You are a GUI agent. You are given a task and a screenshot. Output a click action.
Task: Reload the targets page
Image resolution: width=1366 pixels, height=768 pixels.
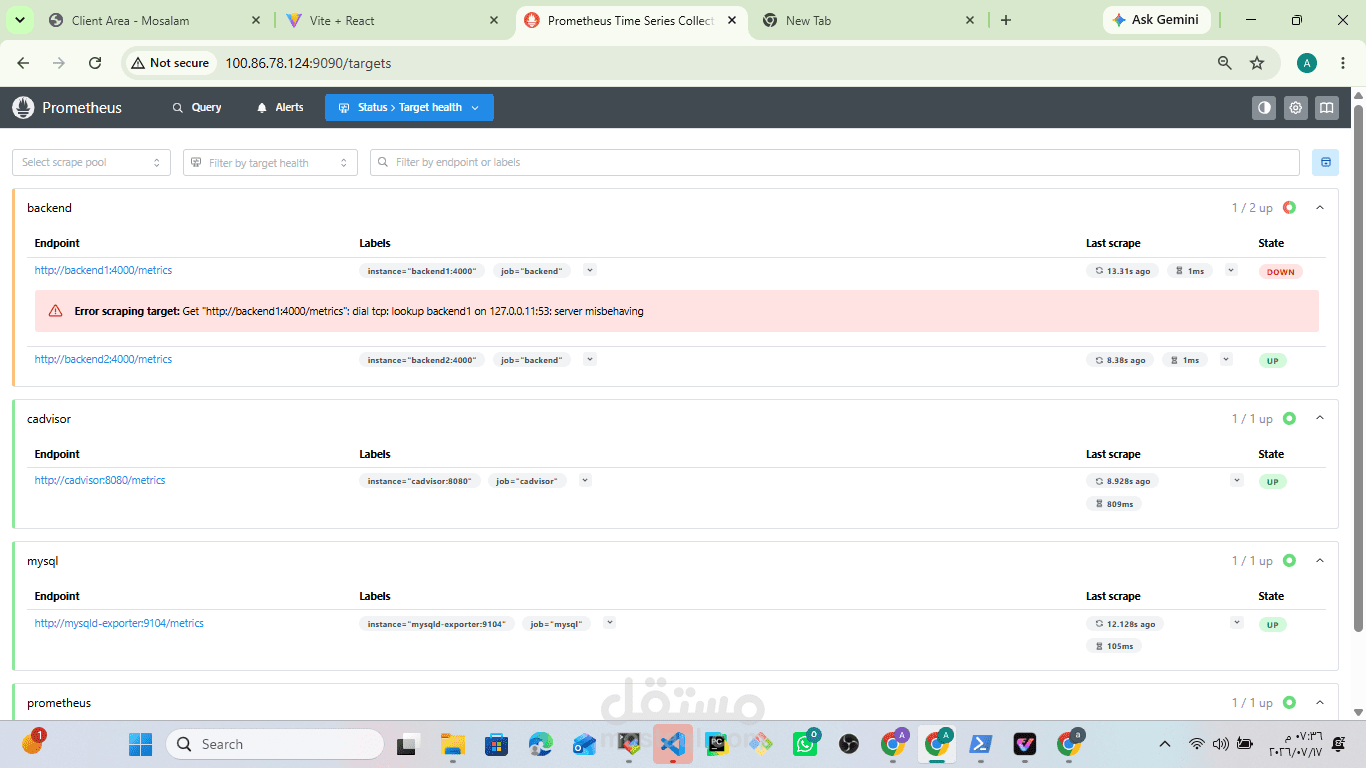tap(95, 63)
